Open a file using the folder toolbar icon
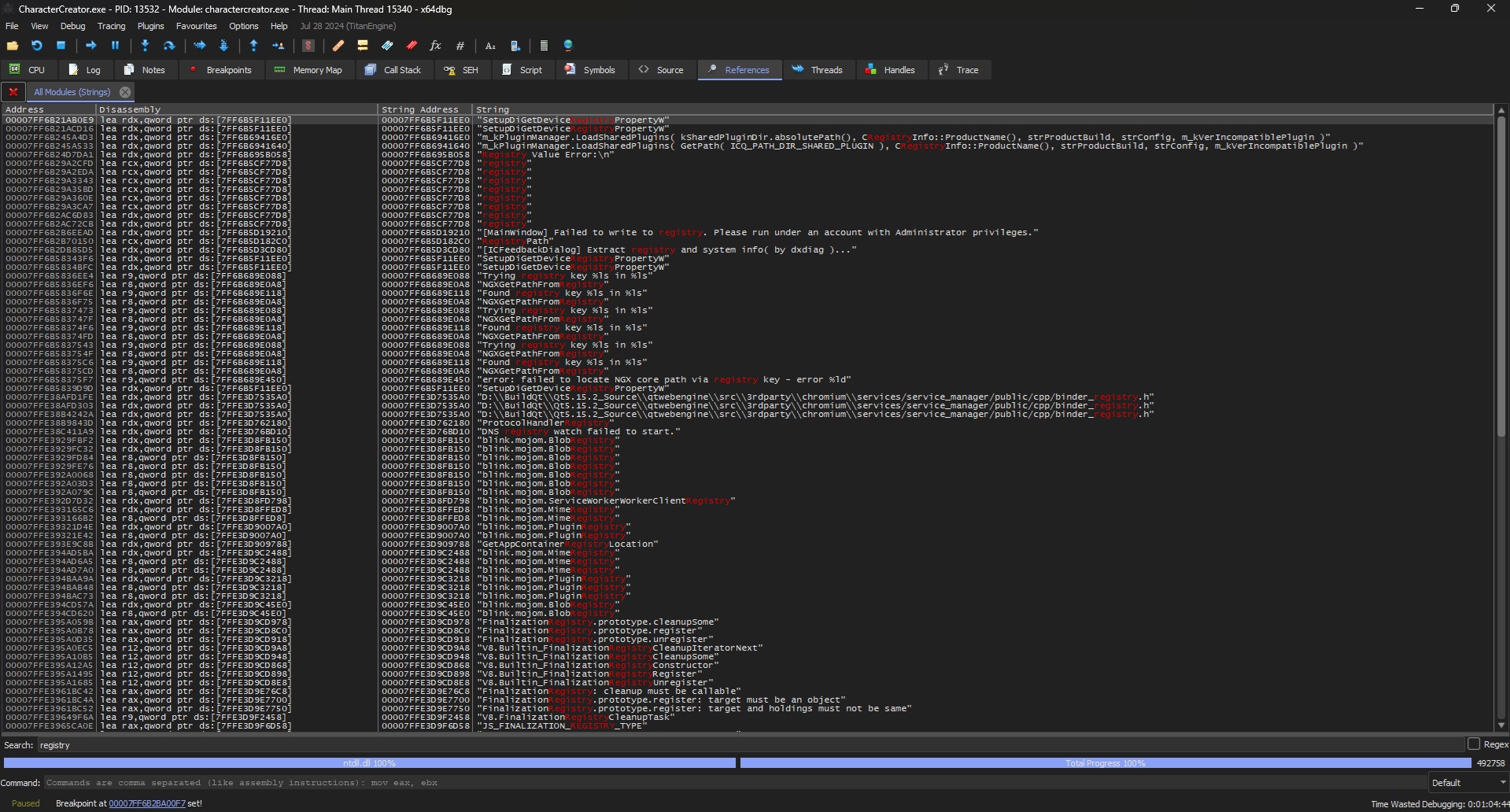The height and width of the screenshot is (812, 1510). (x=13, y=46)
